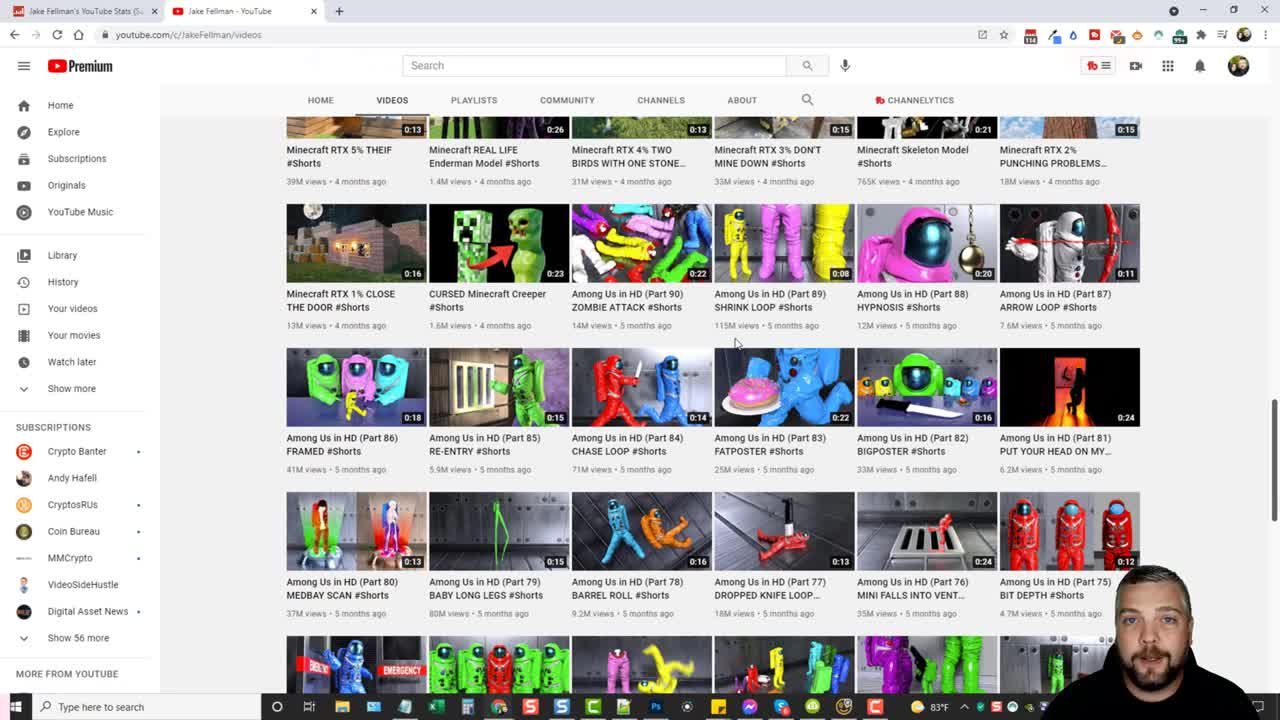Play Among Us Part 89 SHRINK LOOP thumbnail
Viewport: 1280px width, 720px height.
784,243
